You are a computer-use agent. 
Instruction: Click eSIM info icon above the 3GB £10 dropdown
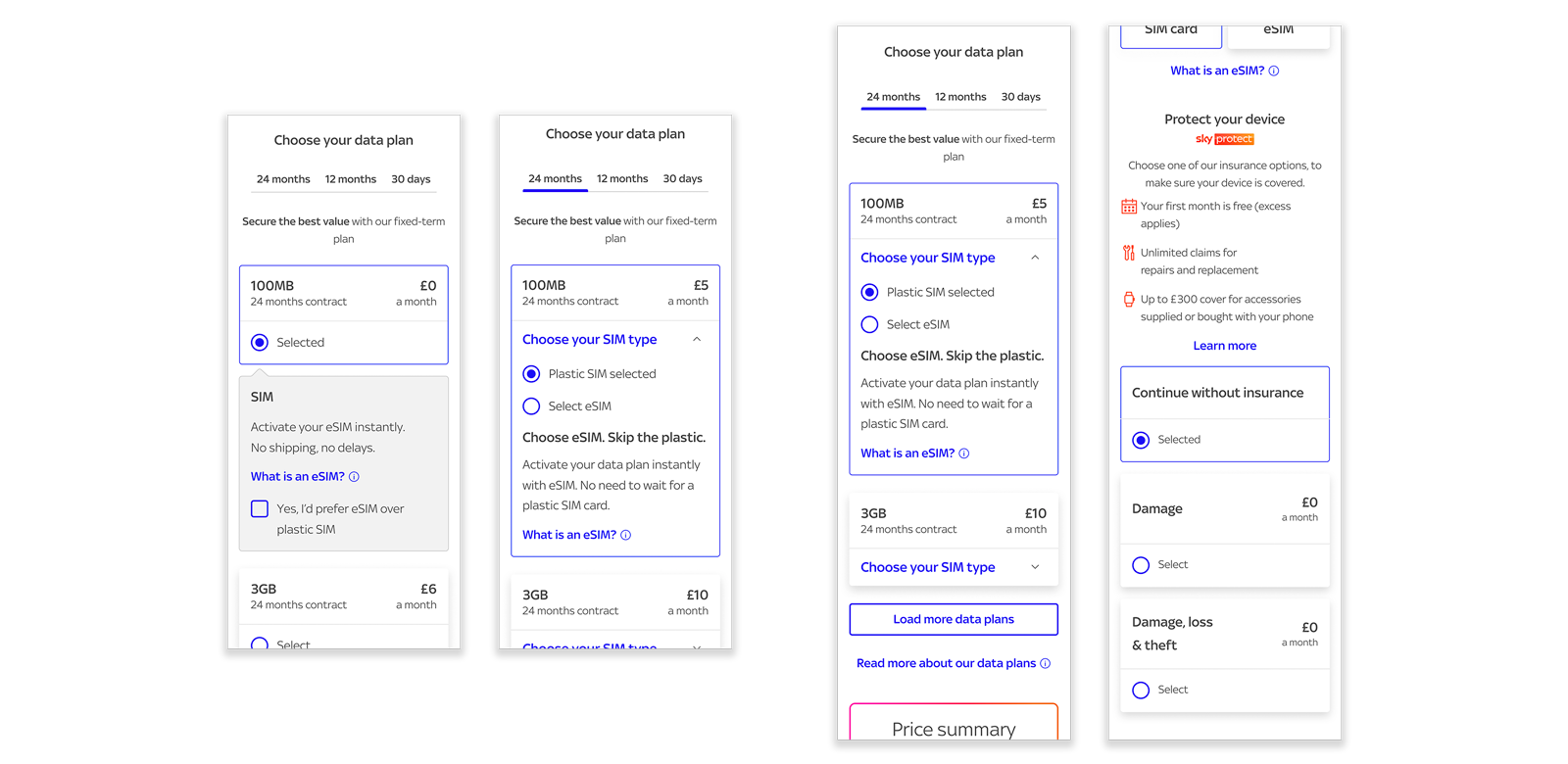963,454
